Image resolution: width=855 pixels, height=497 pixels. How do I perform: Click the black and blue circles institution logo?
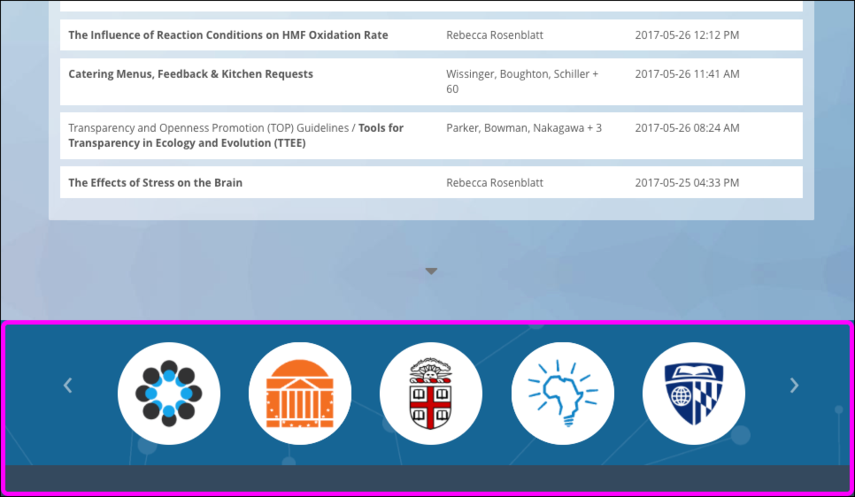[169, 393]
